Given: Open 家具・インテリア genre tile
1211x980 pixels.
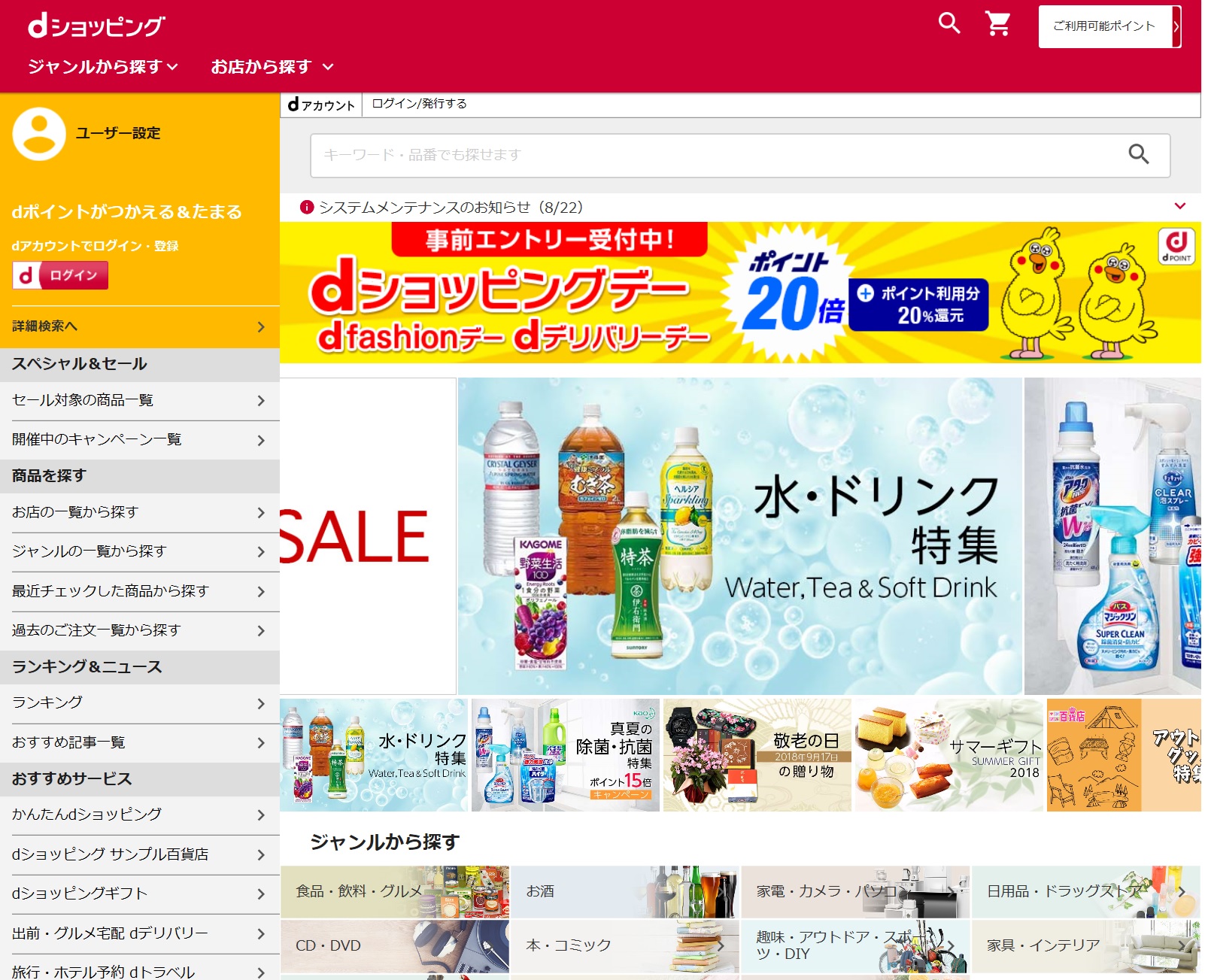Looking at the screenshot, I should [1086, 946].
